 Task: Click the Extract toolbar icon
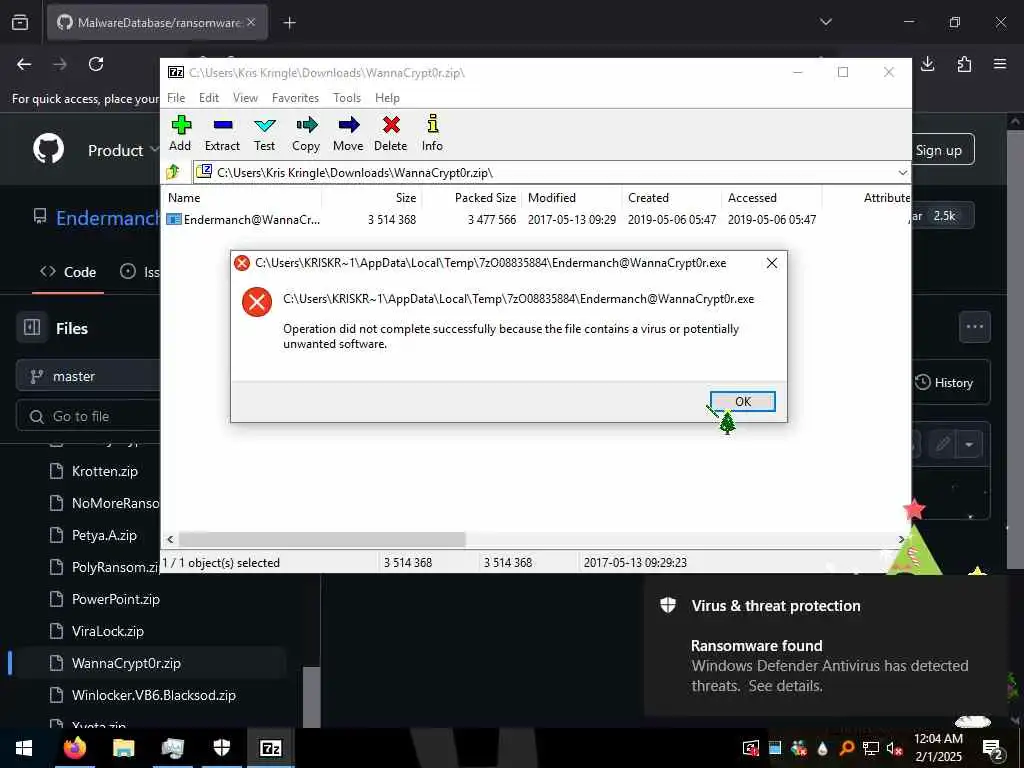click(222, 133)
